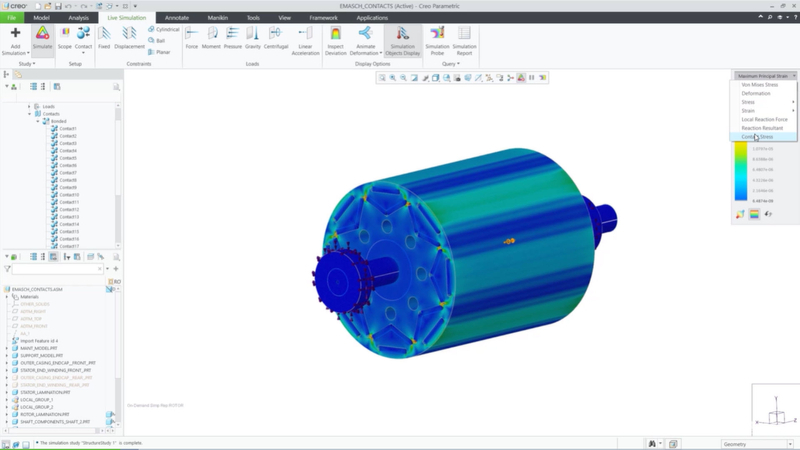Click the Simulate icon in the ribbon
This screenshot has width=800, height=450.
[42, 38]
